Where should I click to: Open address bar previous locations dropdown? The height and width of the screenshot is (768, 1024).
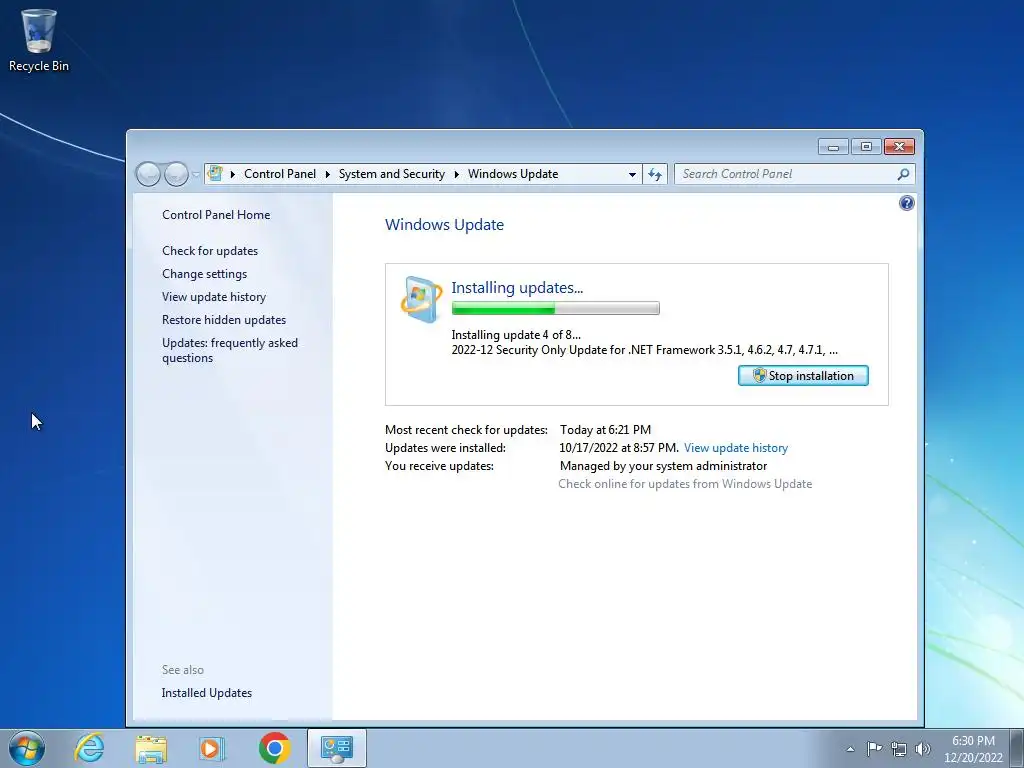(632, 174)
